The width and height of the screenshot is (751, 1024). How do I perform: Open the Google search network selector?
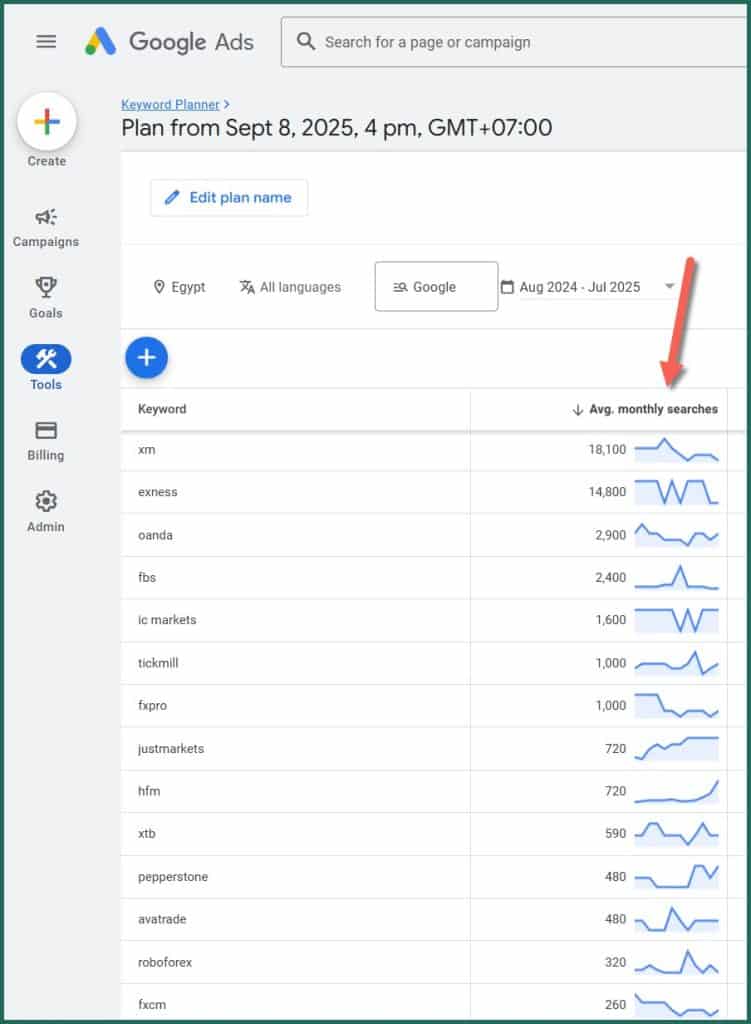[x=436, y=287]
